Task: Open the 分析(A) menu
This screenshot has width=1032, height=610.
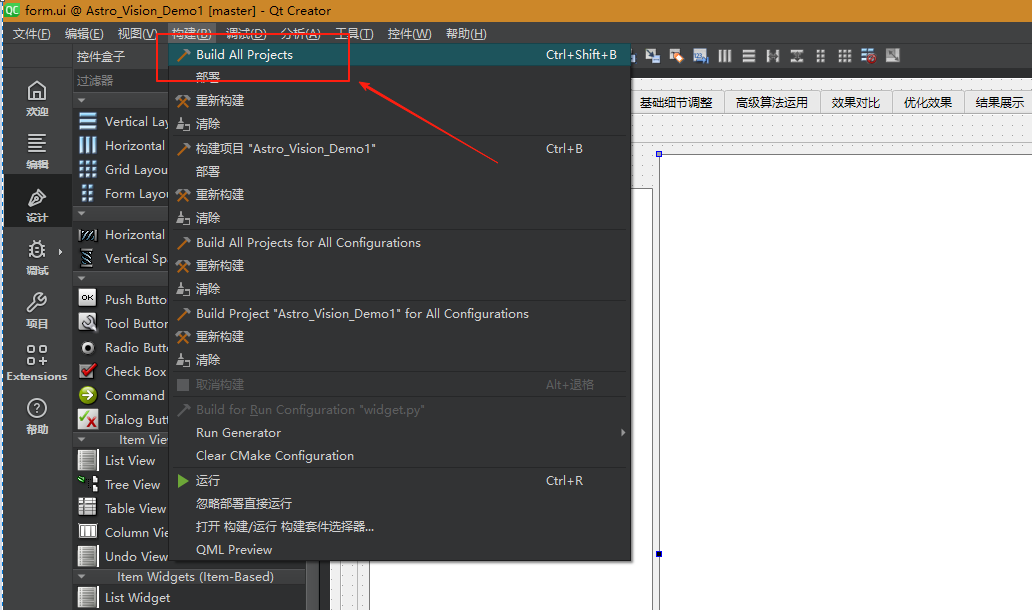Action: pyautogui.click(x=300, y=34)
